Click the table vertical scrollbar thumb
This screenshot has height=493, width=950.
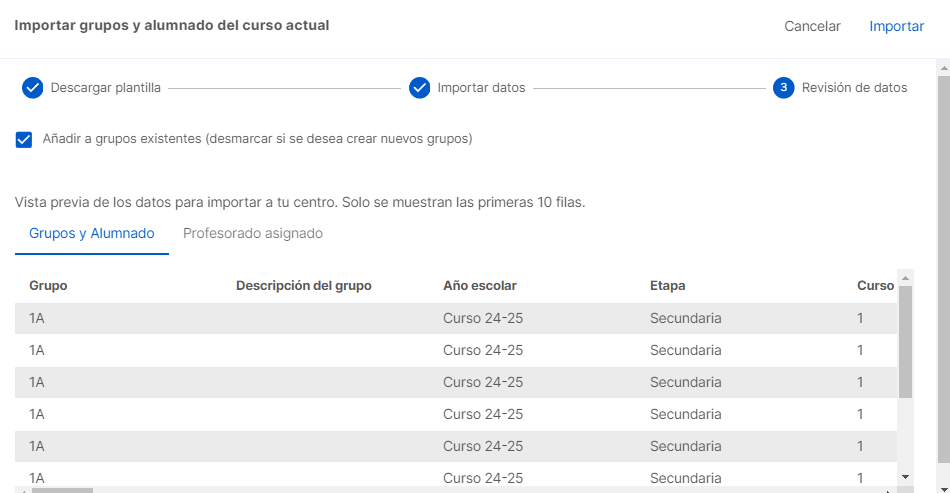pyautogui.click(x=905, y=342)
